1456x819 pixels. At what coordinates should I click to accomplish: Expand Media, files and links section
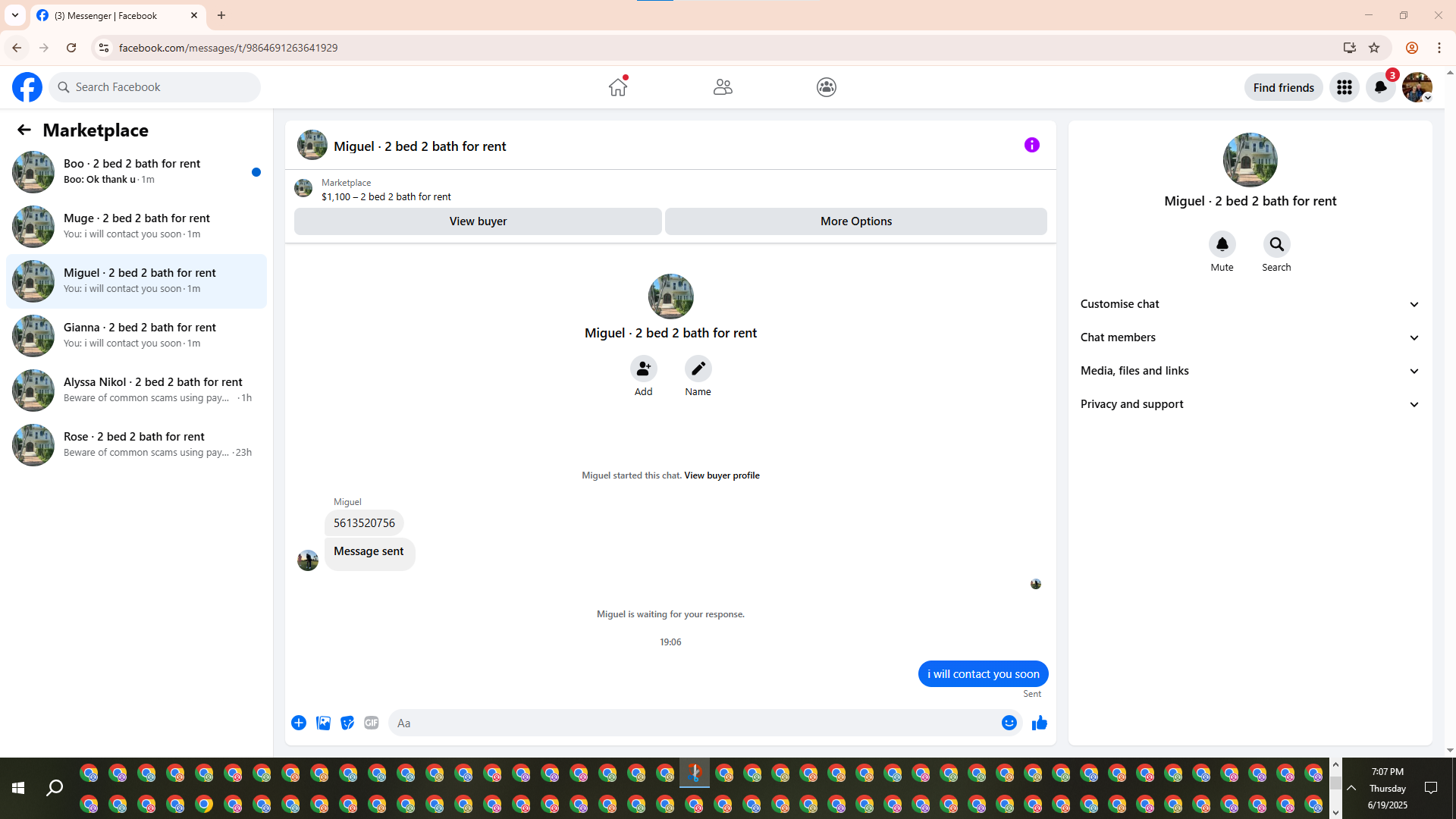pos(1250,371)
